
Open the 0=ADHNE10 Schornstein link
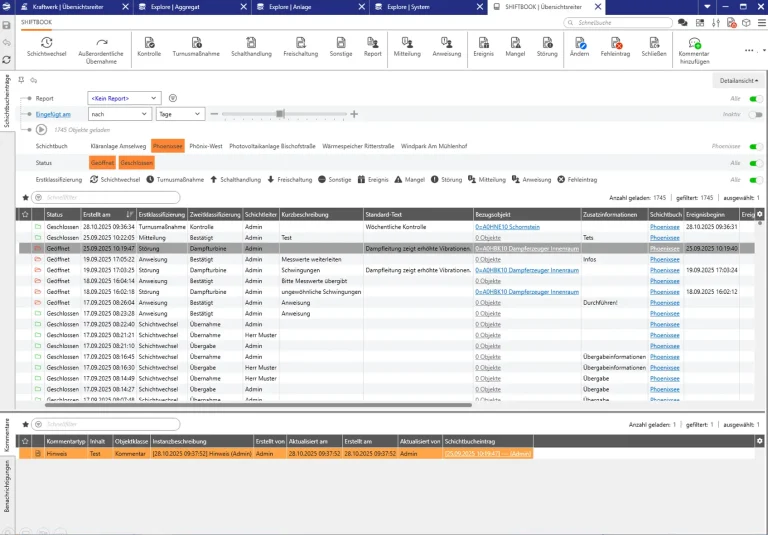tap(507, 227)
